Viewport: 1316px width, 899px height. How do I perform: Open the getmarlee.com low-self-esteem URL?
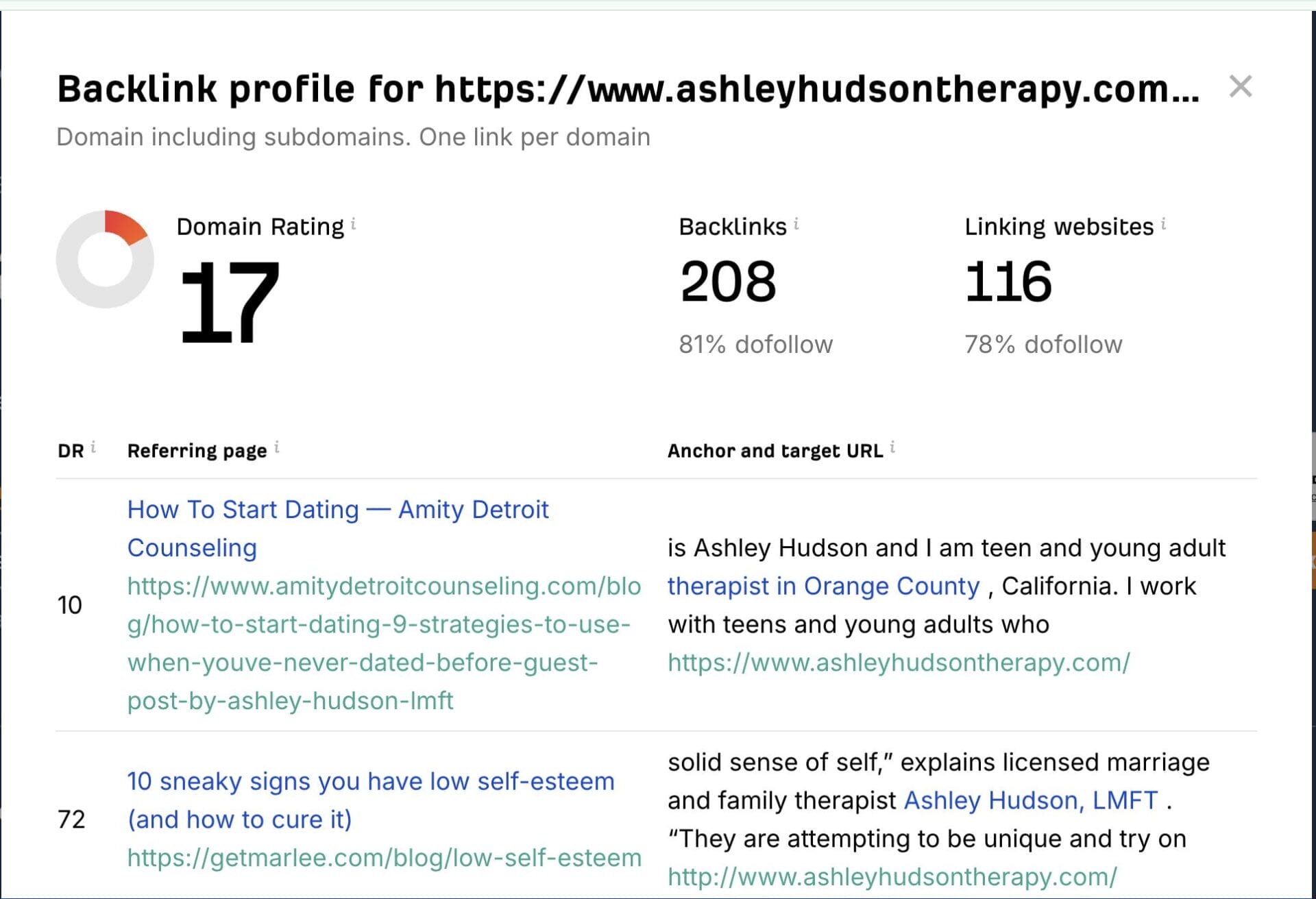384,857
